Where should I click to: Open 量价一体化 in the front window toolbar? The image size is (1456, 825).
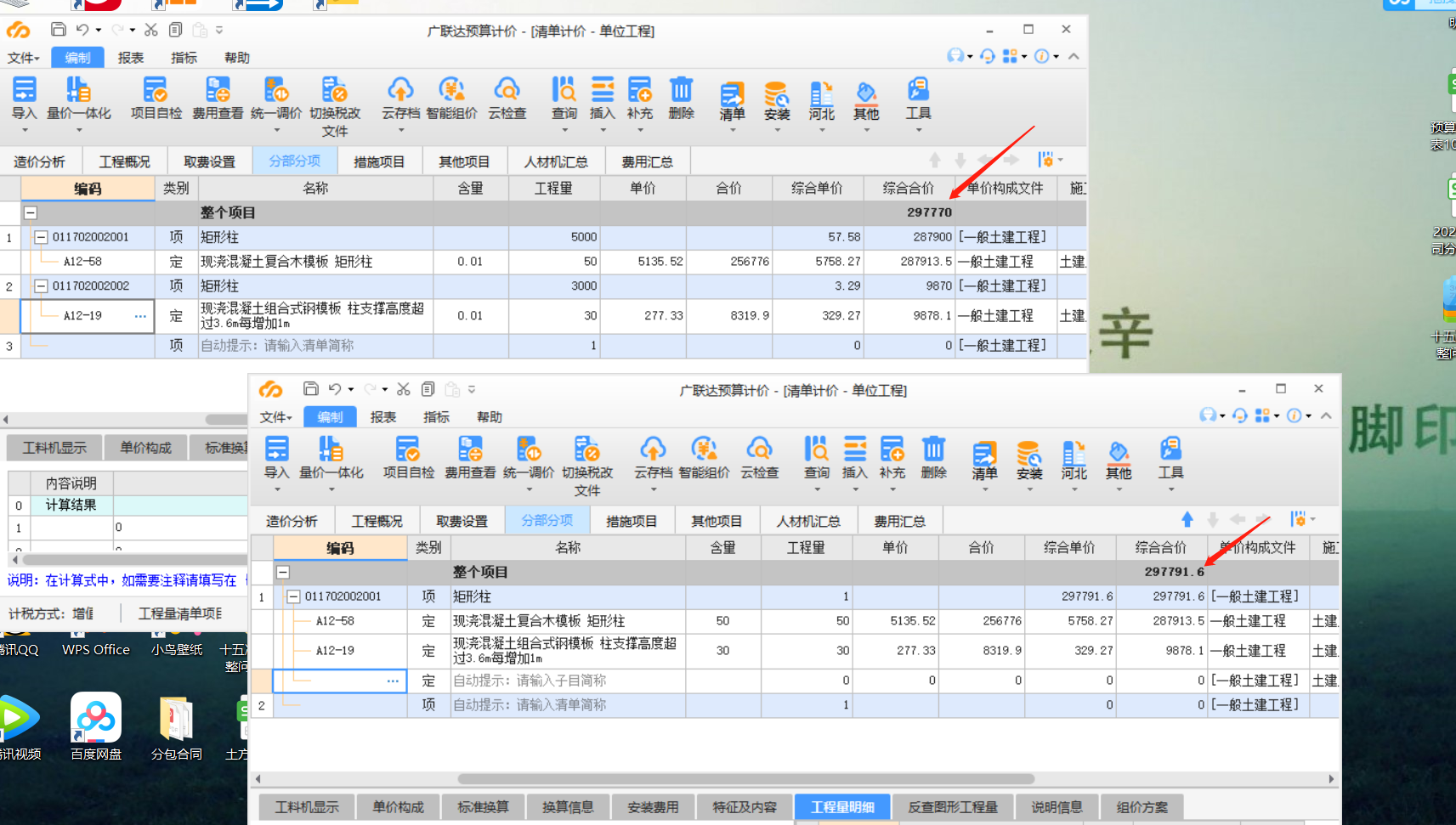[x=331, y=457]
